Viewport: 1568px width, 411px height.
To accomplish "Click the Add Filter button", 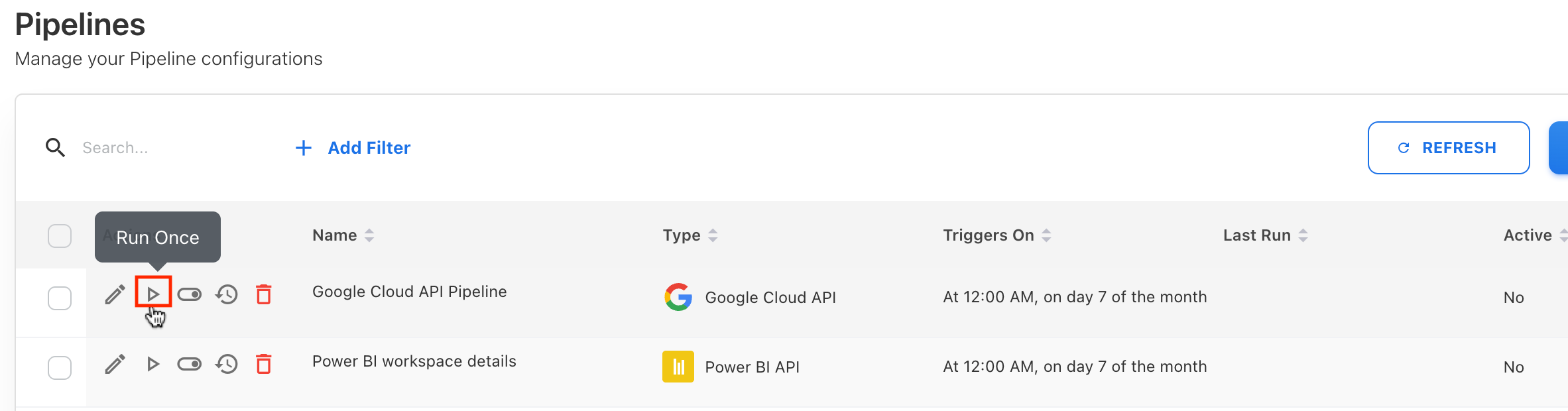I will (x=353, y=148).
